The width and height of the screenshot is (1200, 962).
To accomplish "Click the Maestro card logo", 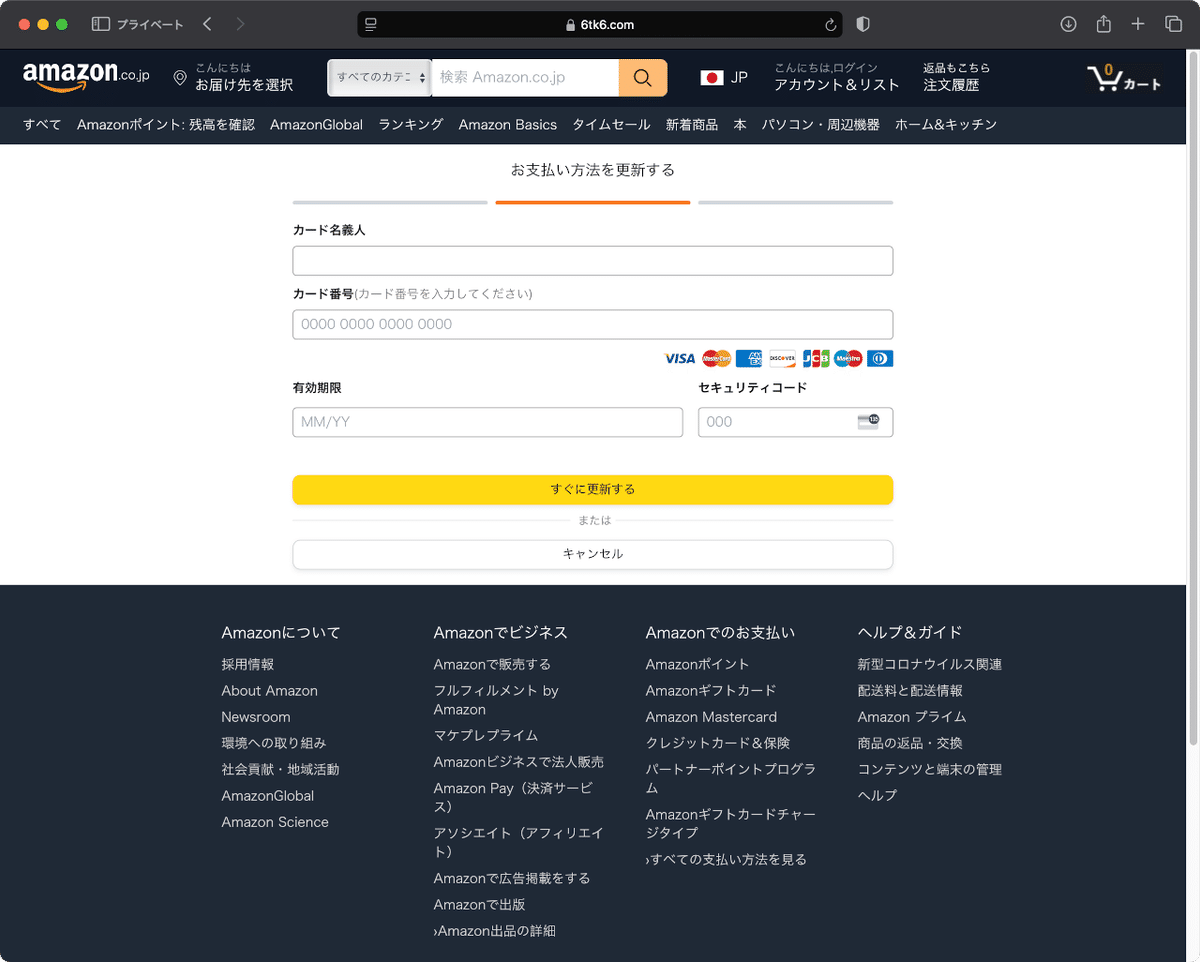I will coord(848,358).
